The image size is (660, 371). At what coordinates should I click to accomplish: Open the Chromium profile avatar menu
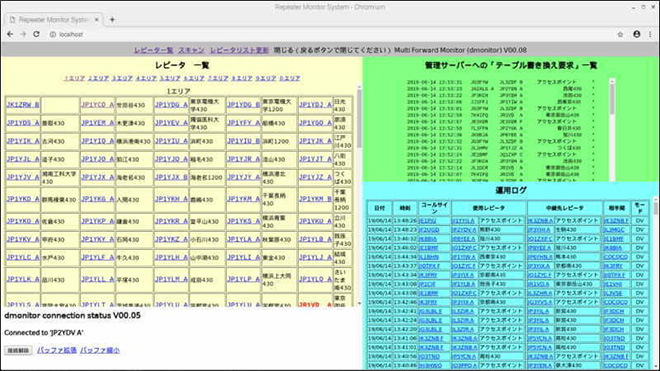coord(636,34)
